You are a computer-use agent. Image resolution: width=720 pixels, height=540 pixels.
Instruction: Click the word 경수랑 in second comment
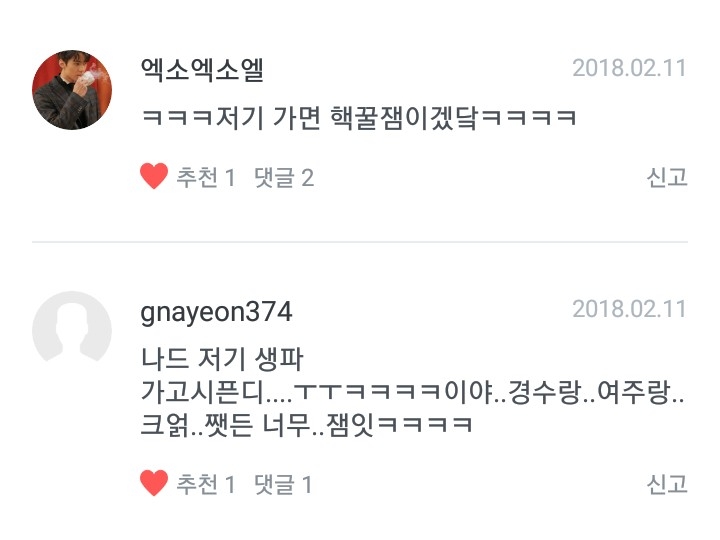pos(545,392)
